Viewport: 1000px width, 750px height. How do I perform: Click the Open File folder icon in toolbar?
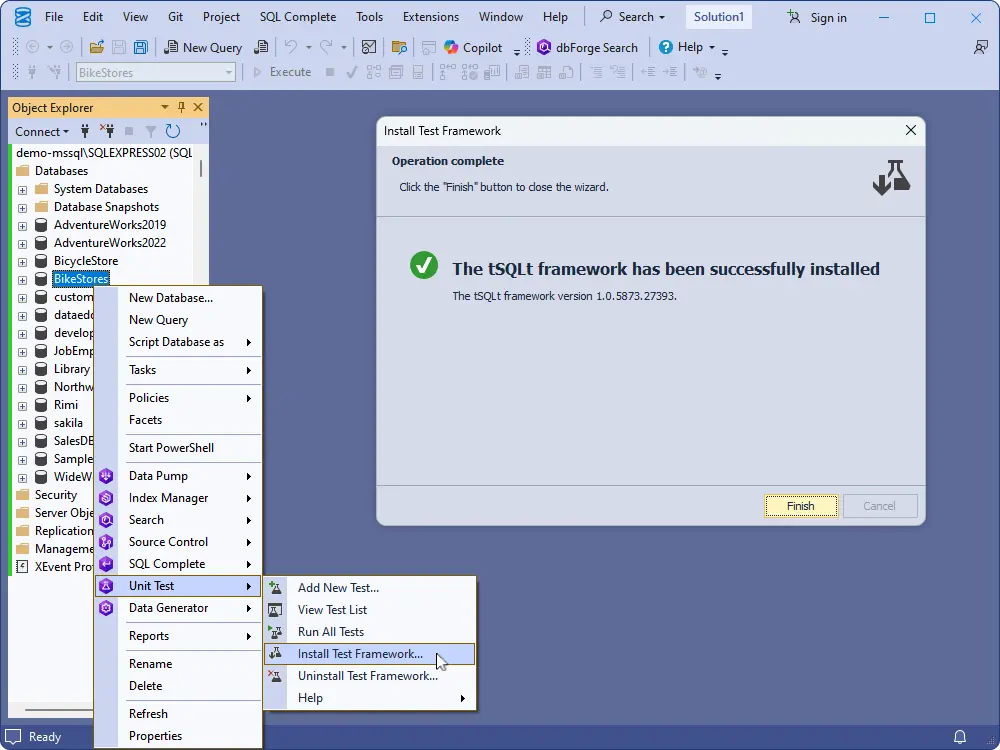pyautogui.click(x=96, y=47)
